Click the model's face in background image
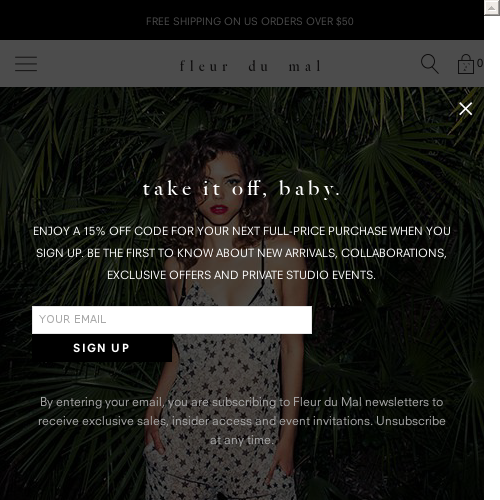This screenshot has height=500, width=500. pyautogui.click(x=223, y=197)
